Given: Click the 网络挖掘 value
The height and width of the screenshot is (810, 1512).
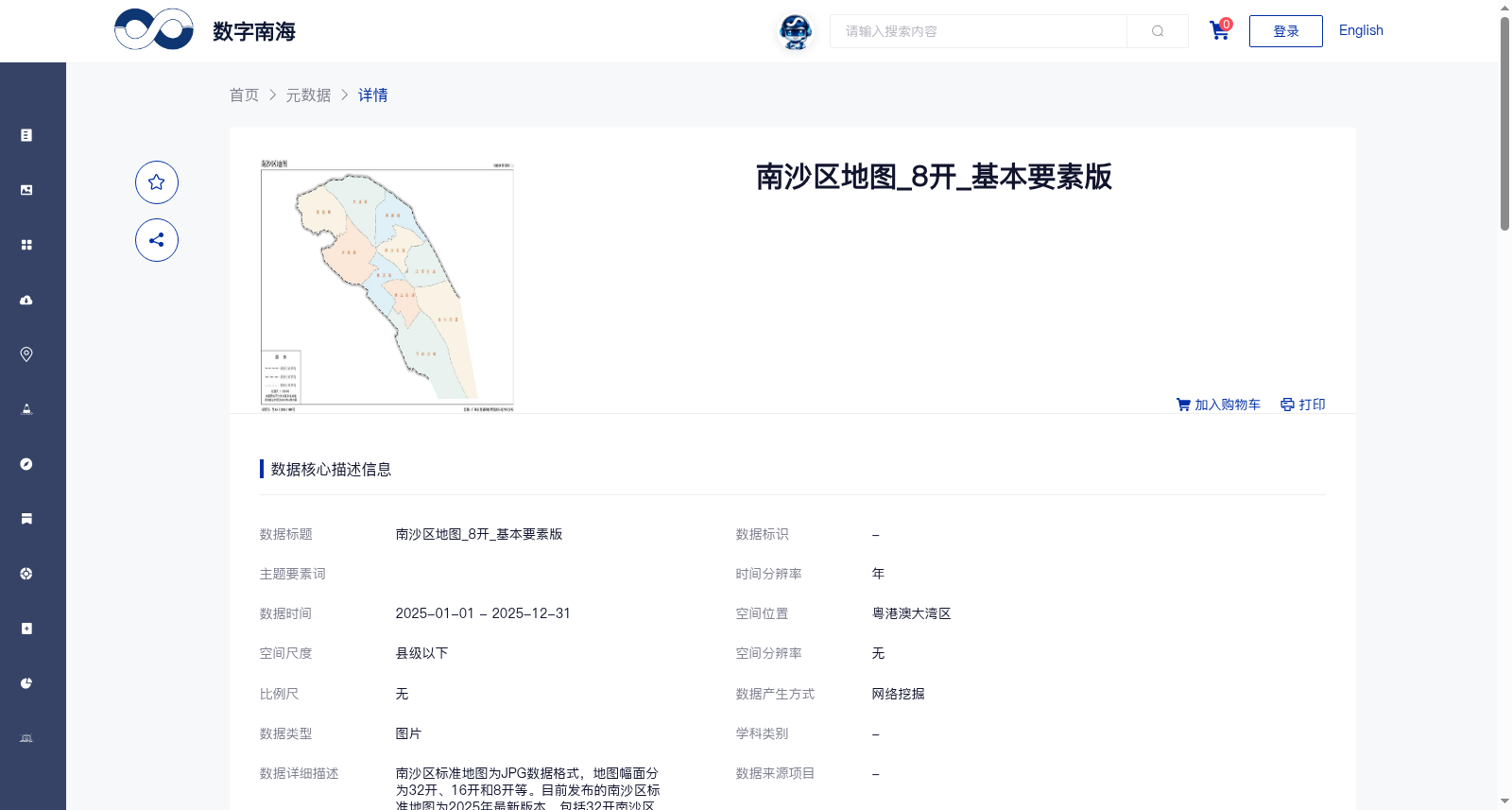Looking at the screenshot, I should click(898, 694).
